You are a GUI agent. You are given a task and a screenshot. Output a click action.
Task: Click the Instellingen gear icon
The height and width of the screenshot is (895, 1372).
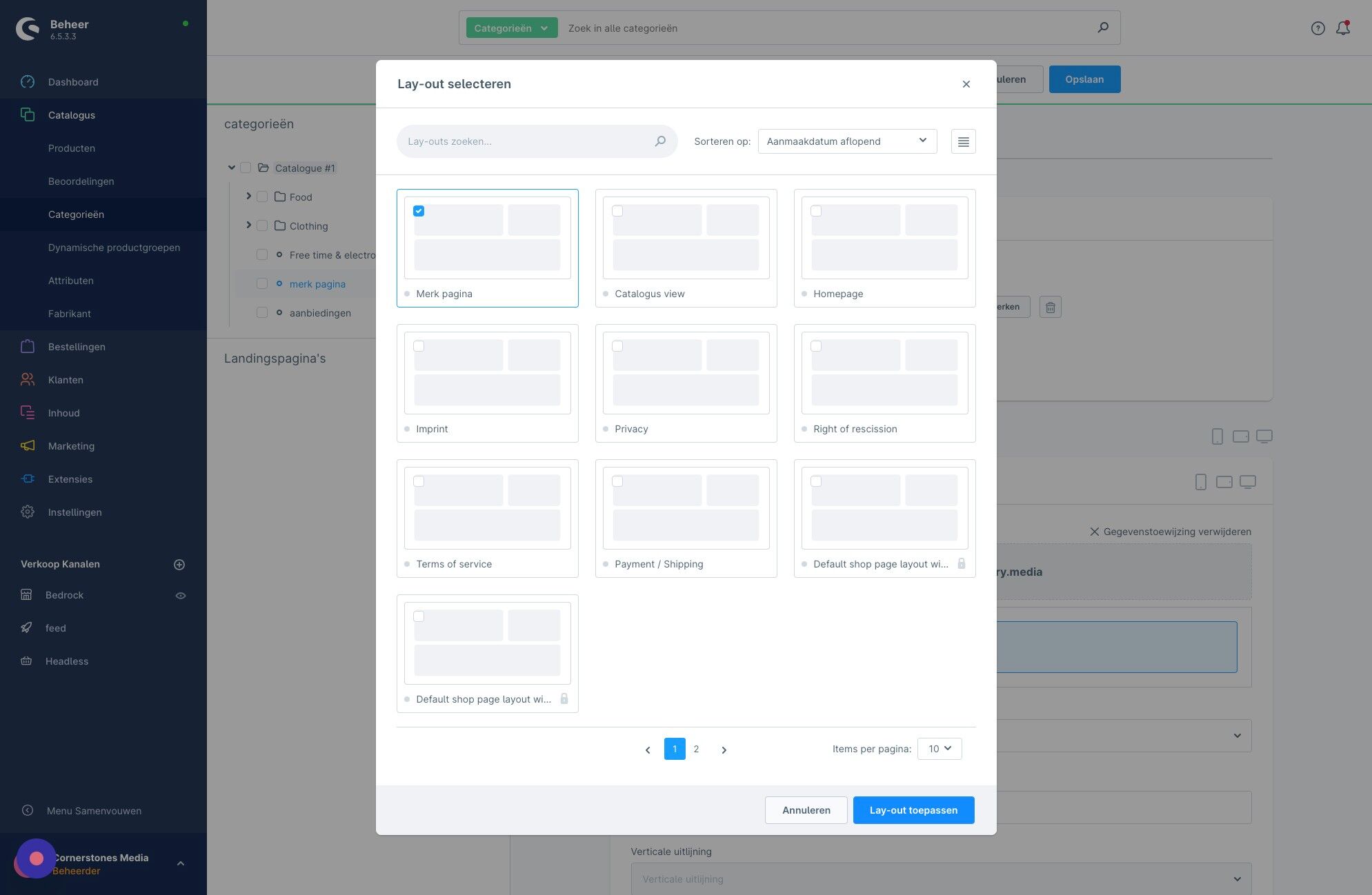pos(28,512)
